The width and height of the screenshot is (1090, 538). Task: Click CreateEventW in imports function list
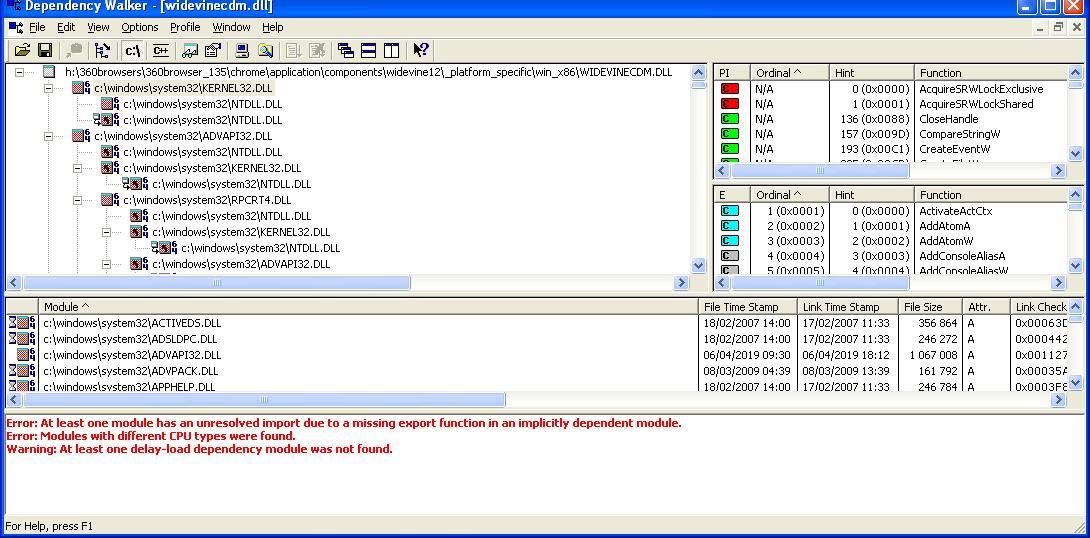(x=954, y=149)
